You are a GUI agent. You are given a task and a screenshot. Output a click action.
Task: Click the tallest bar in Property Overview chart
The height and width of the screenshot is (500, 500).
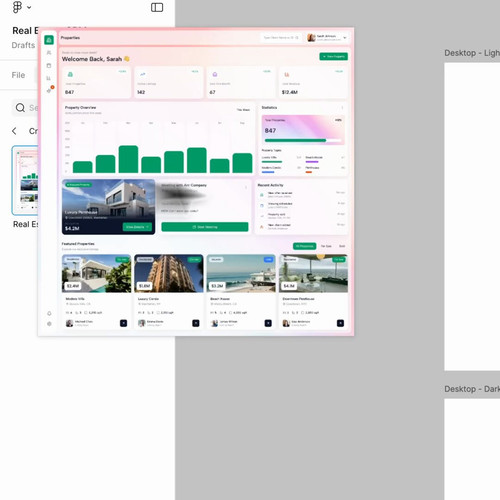(128, 159)
